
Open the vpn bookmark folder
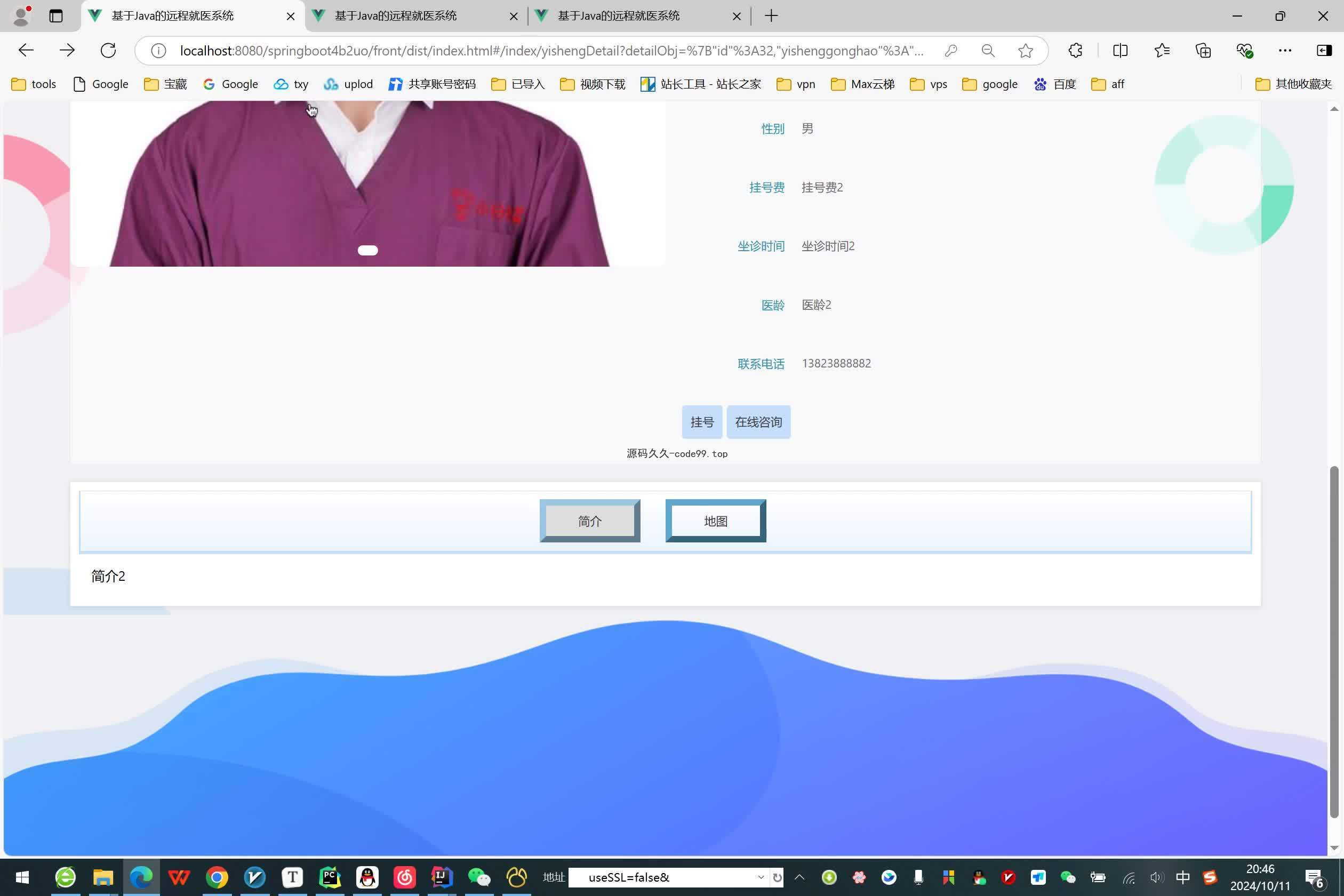point(796,84)
